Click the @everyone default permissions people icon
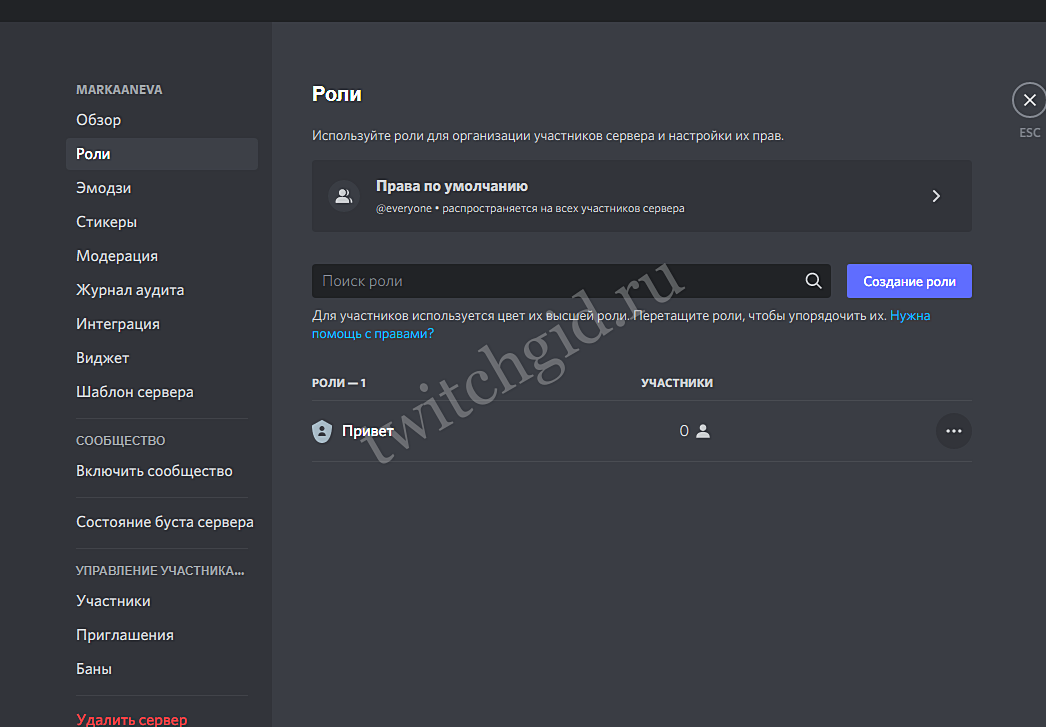Screen dimensions: 1046x727 coord(344,196)
